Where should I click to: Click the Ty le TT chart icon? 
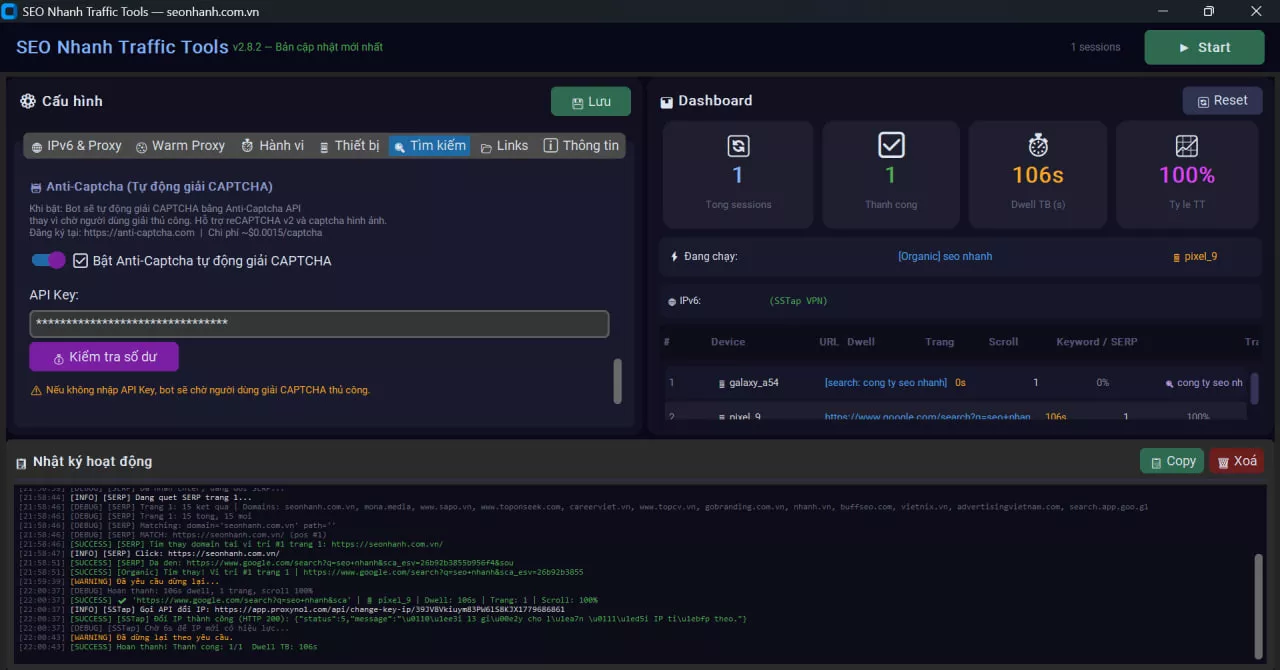(1186, 146)
